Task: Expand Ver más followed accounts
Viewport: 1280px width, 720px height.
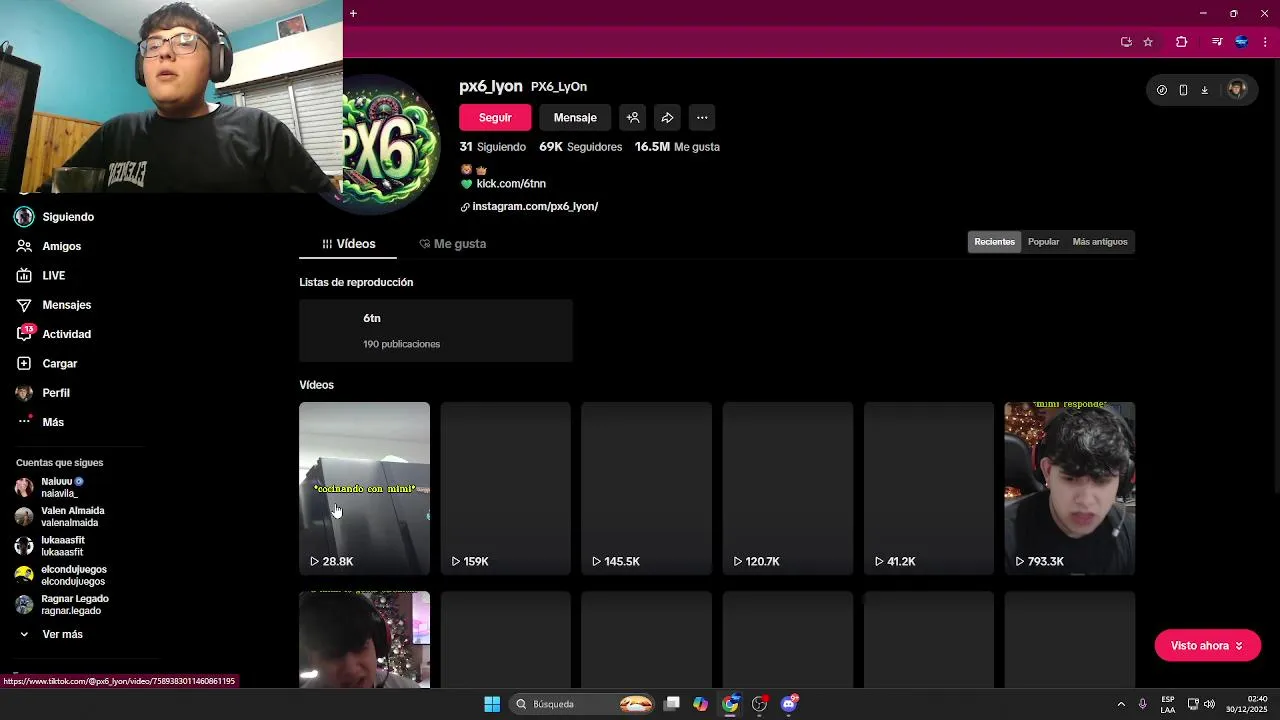Action: [50, 634]
